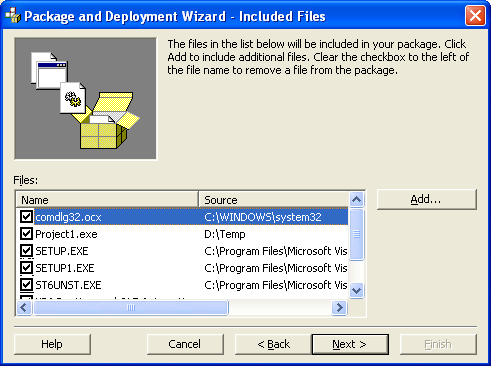Click the D:\Temp source cell
The image size is (491, 366).
click(225, 234)
